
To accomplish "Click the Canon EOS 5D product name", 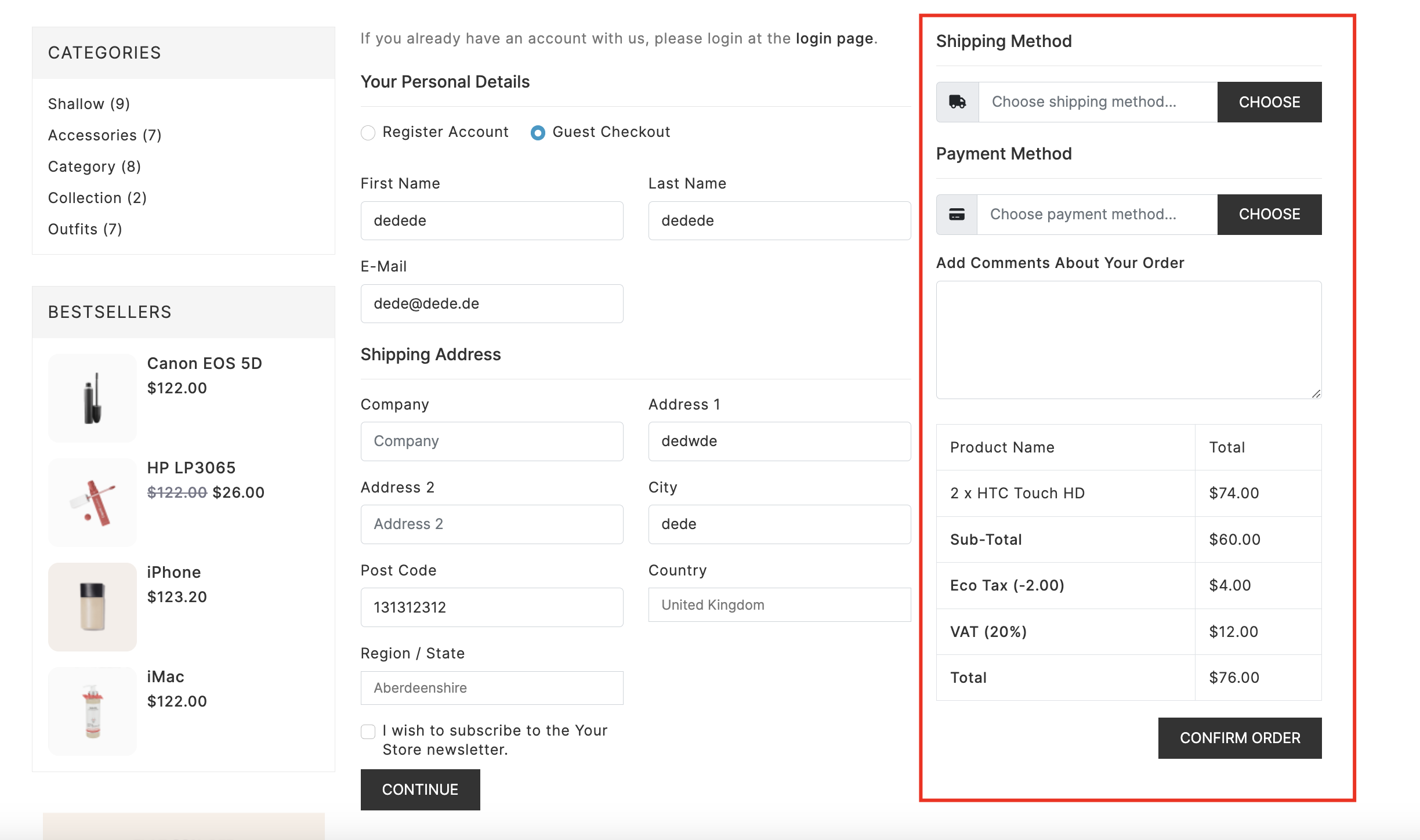I will tap(204, 364).
